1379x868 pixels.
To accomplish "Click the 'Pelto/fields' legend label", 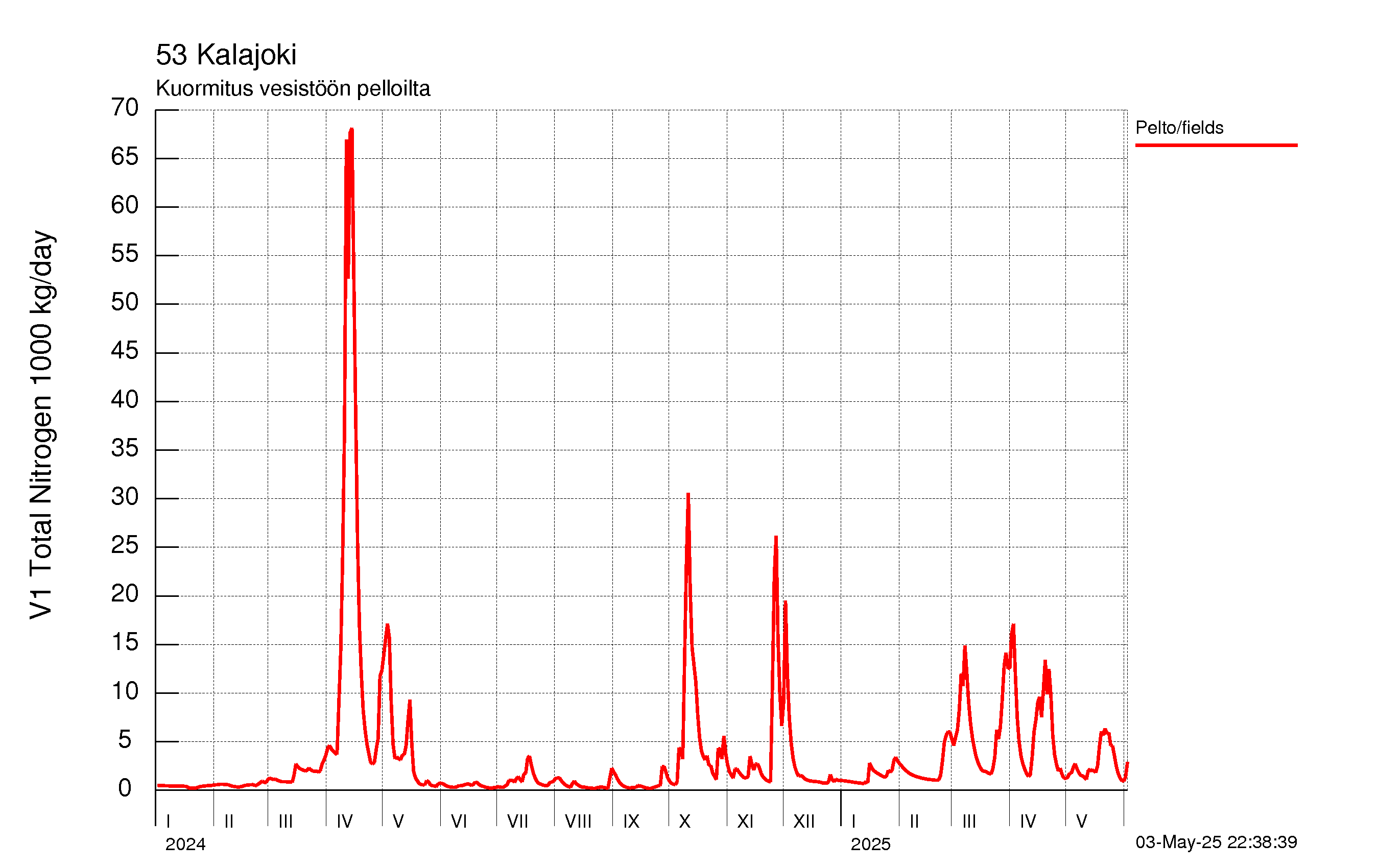I will pyautogui.click(x=1179, y=127).
